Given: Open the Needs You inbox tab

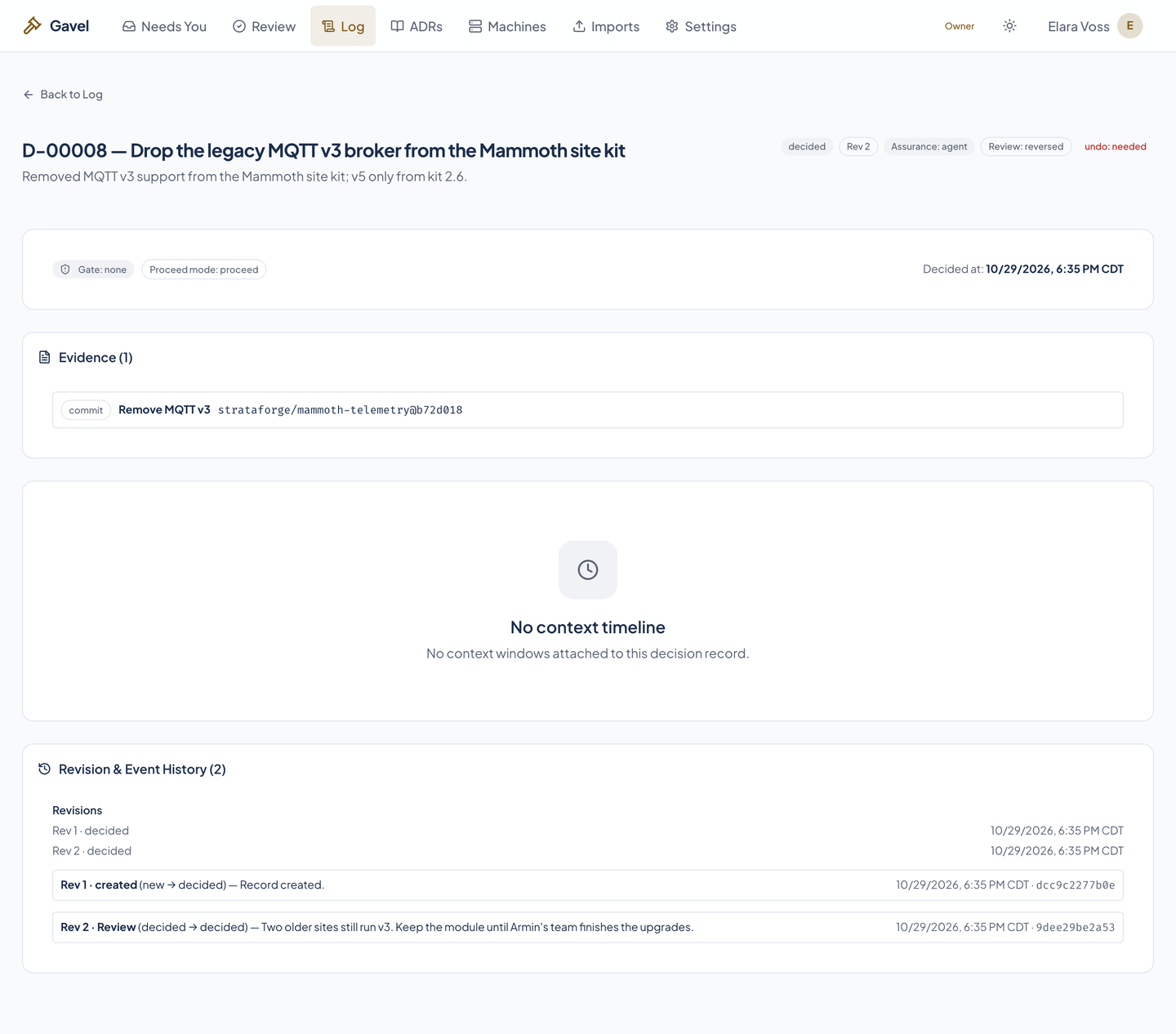Looking at the screenshot, I should (164, 26).
